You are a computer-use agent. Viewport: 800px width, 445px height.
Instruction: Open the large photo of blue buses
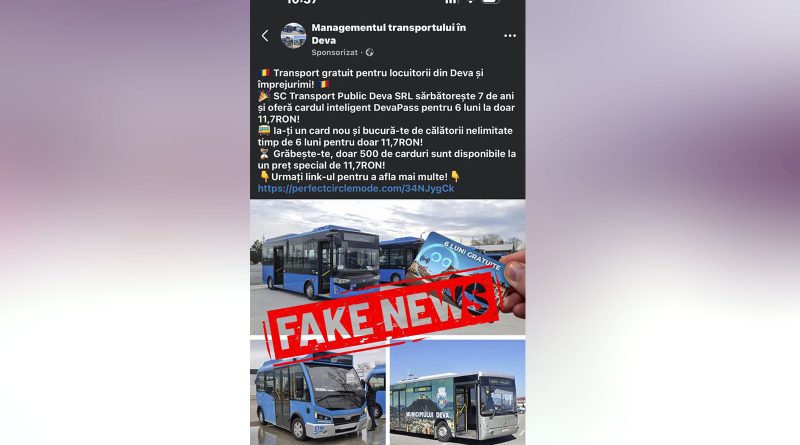tap(387, 267)
